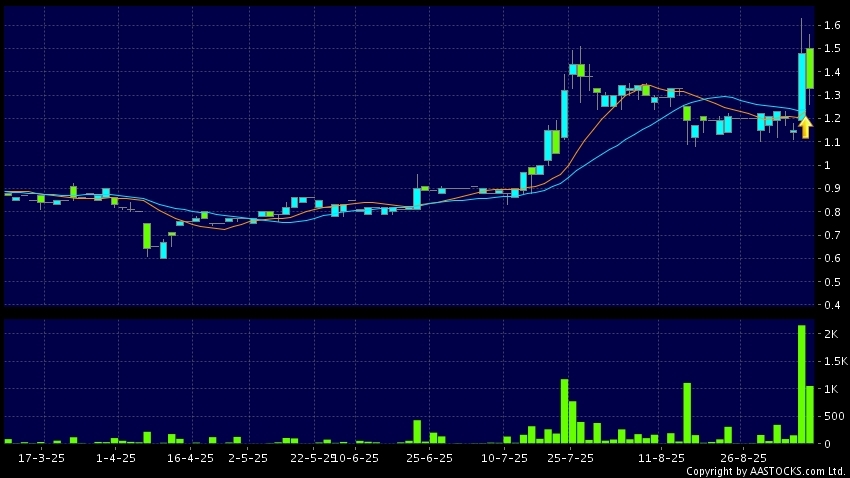Select the volume spike bar near 11-8-25

pos(687,413)
